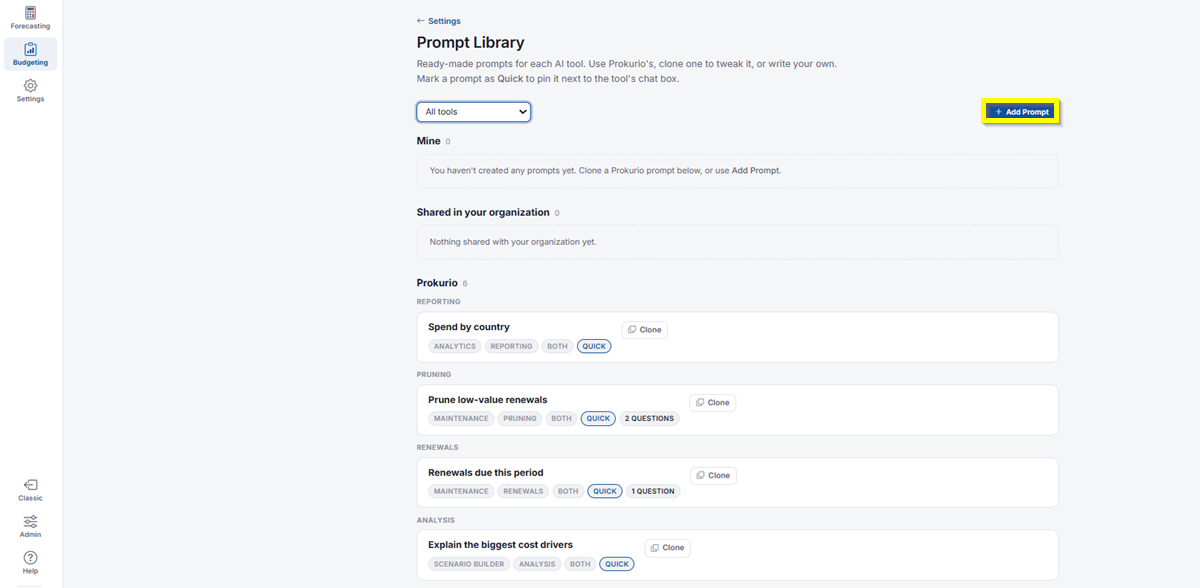1200x588 pixels.
Task: Click the QUICK badge on Renewals due this period
Action: (605, 492)
